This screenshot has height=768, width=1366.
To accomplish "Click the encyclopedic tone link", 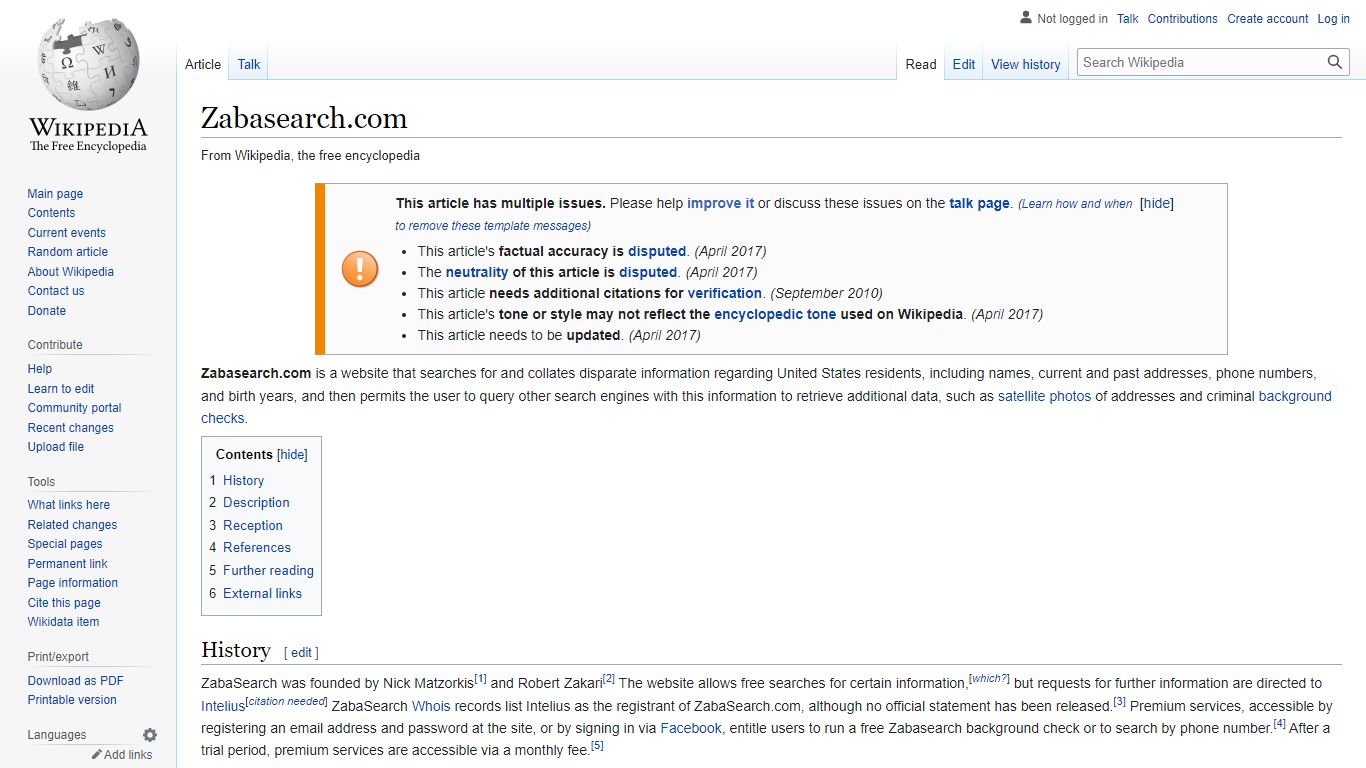I will click(x=775, y=314).
